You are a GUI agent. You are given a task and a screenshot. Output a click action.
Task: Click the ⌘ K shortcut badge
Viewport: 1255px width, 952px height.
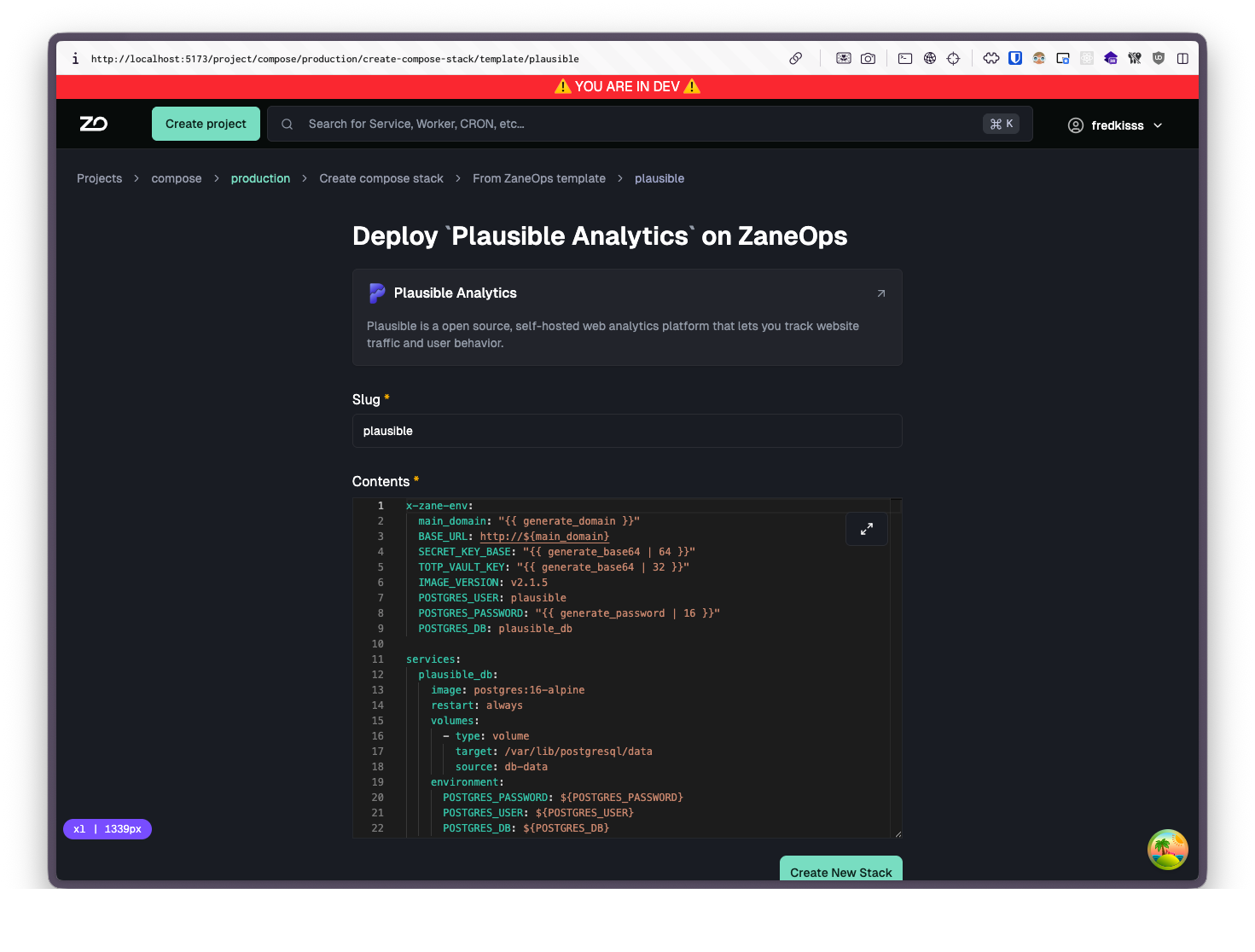pos(1001,124)
